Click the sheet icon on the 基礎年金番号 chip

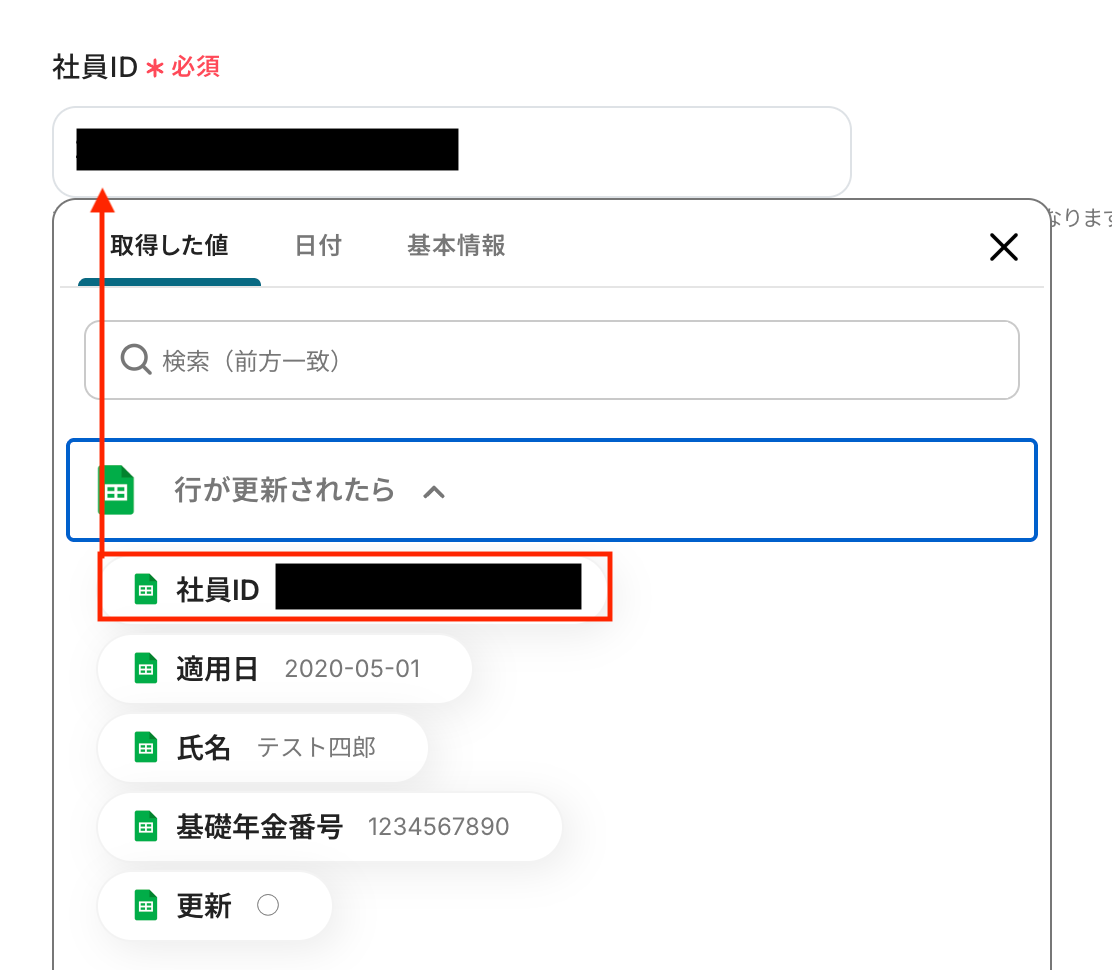(x=145, y=826)
